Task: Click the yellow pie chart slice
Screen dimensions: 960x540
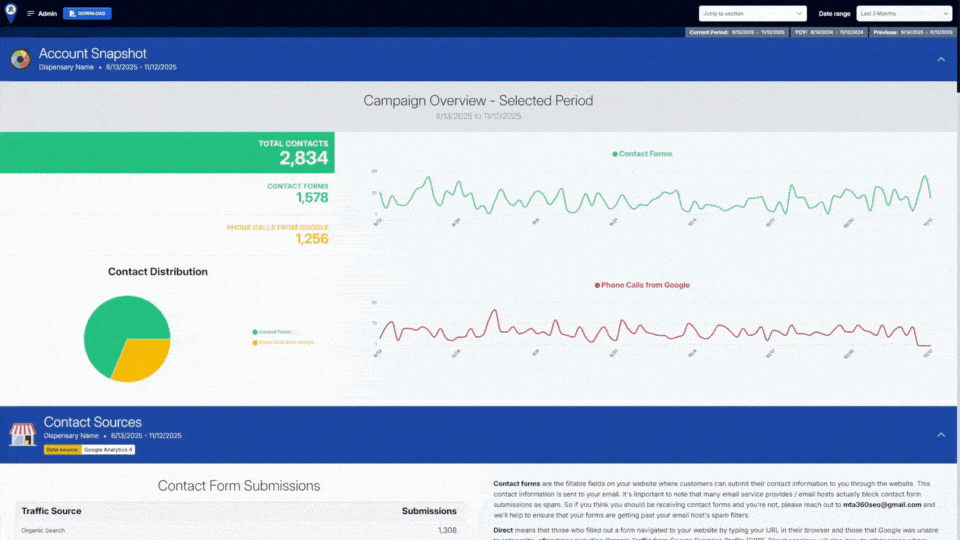Action: (142, 360)
